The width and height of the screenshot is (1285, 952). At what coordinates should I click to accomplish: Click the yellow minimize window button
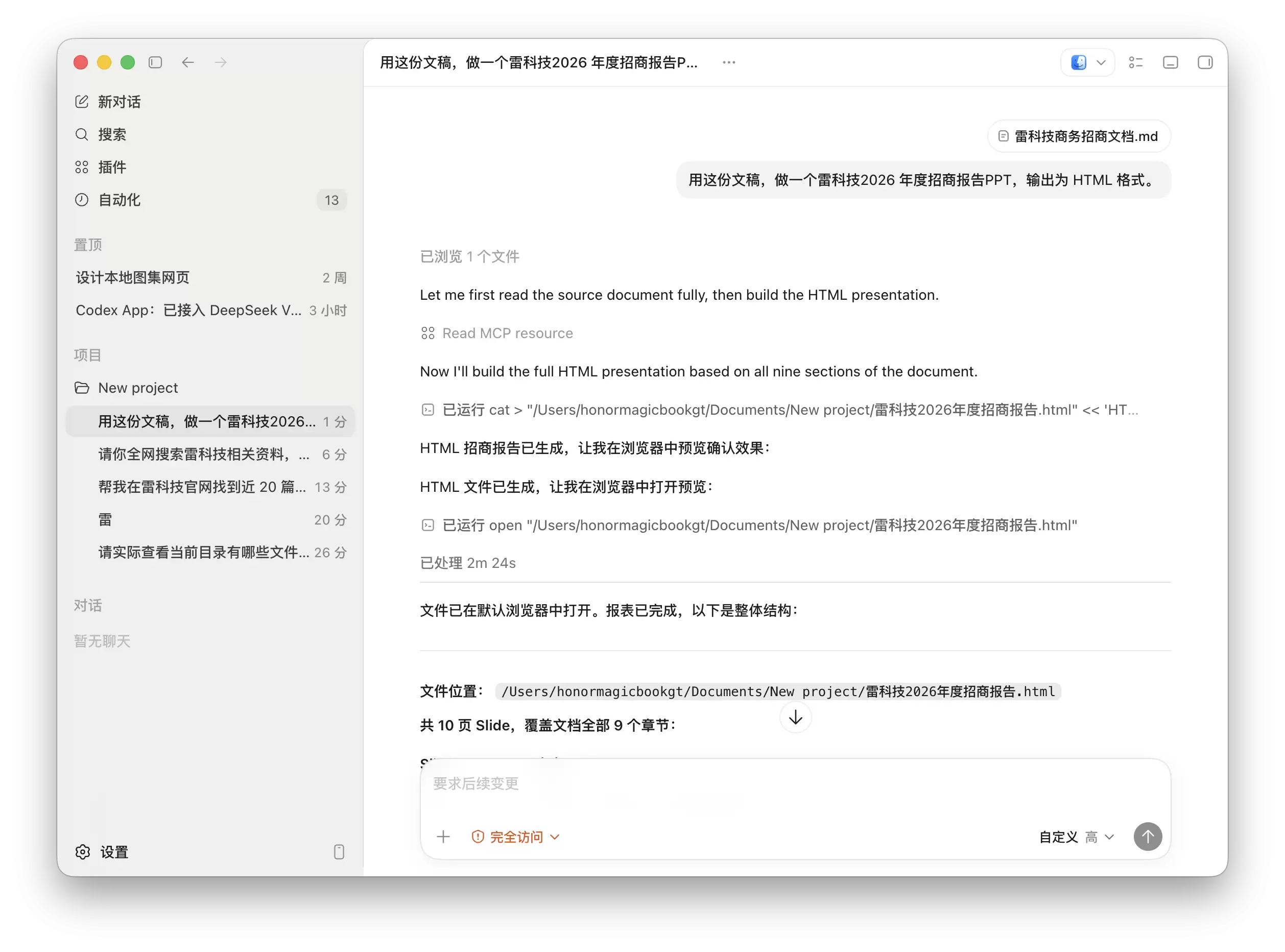click(104, 62)
